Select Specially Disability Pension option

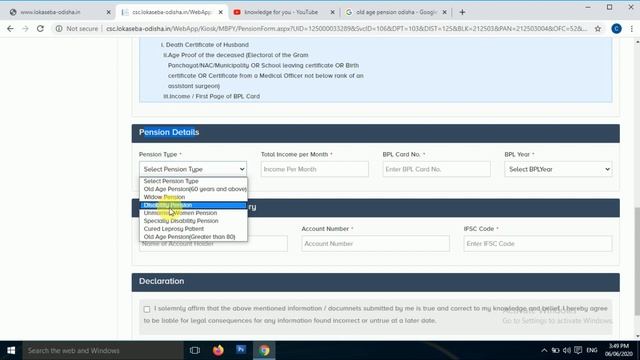(193, 221)
